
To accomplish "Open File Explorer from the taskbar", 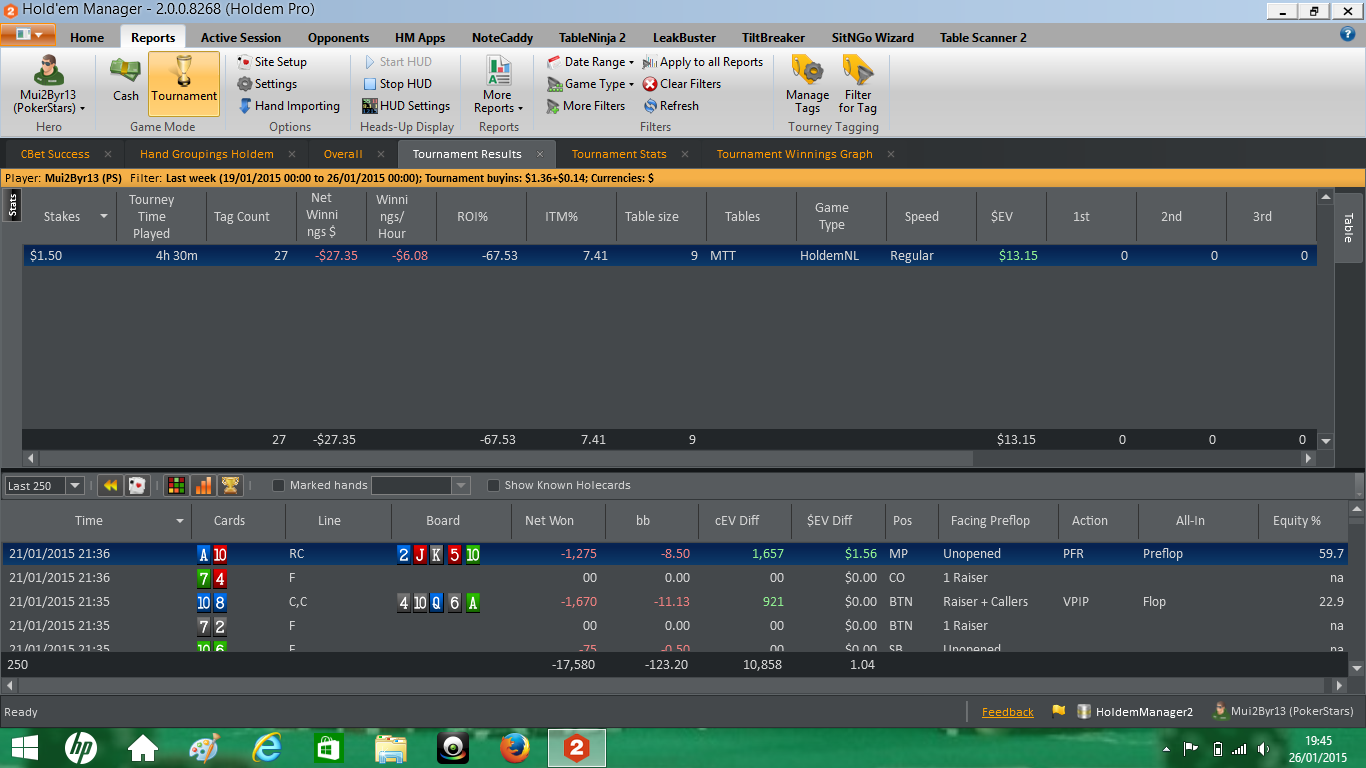I will click(391, 747).
